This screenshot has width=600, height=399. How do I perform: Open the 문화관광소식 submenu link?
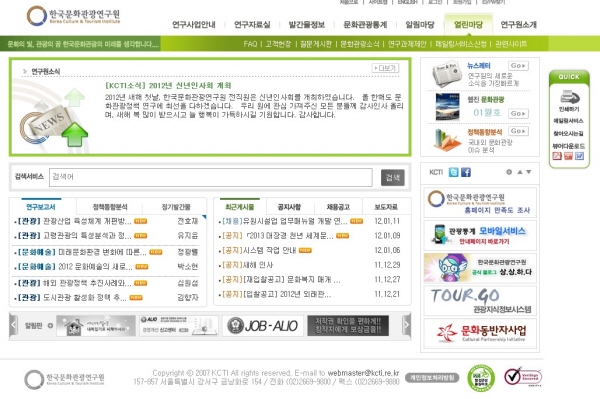360,44
